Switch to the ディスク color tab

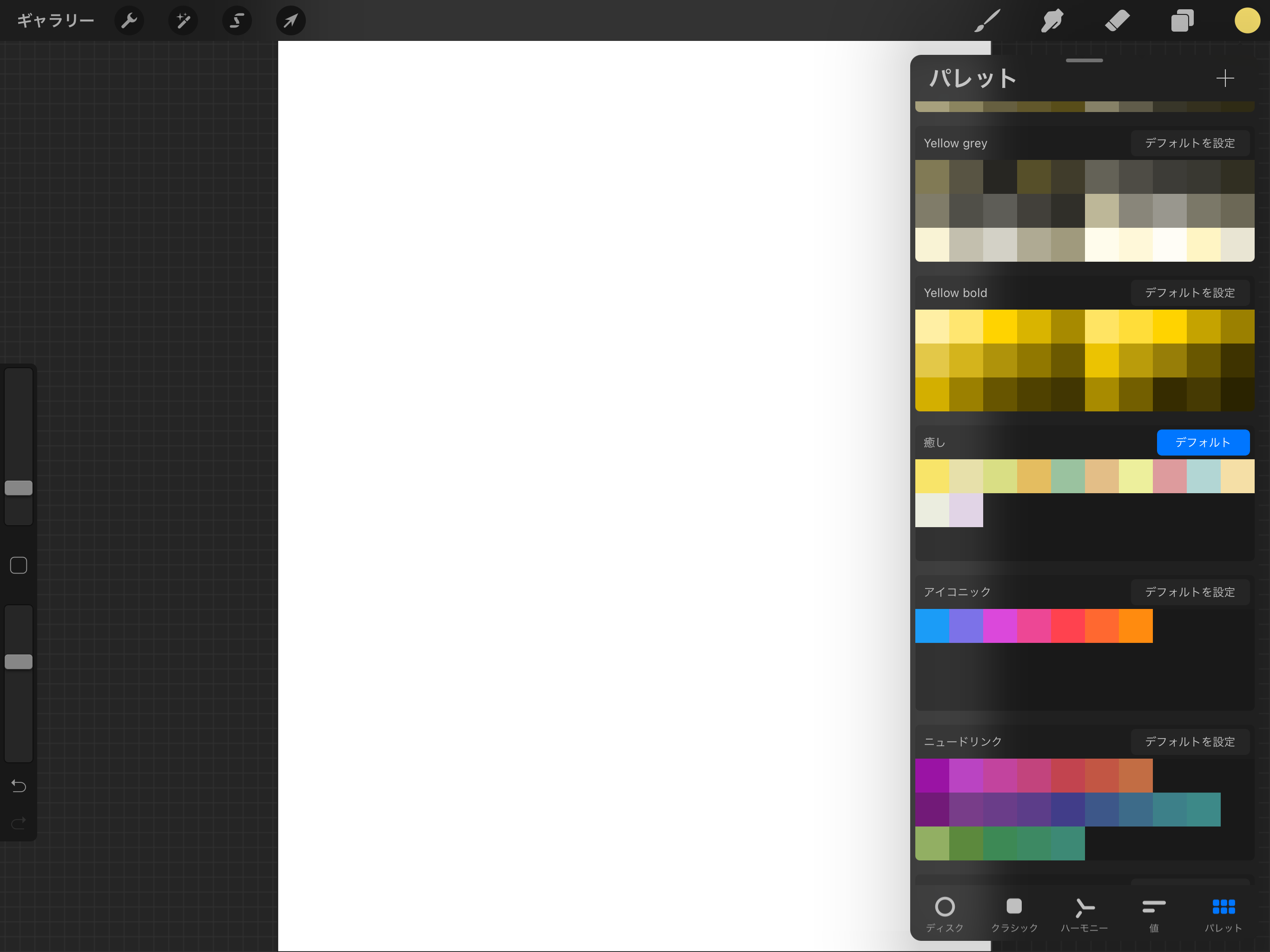(x=945, y=914)
